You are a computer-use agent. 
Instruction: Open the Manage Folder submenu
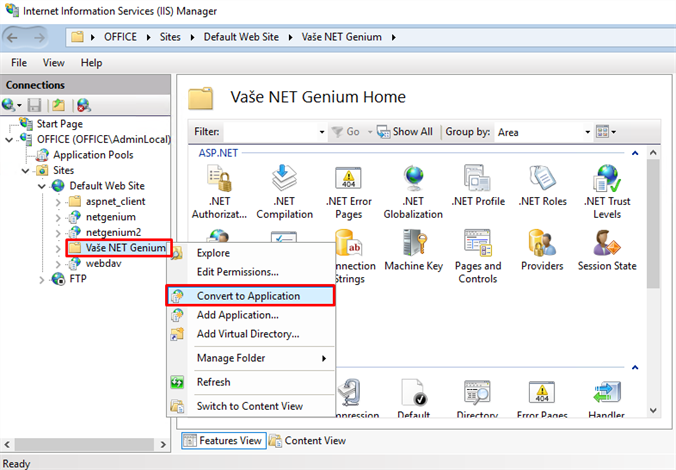[250, 358]
